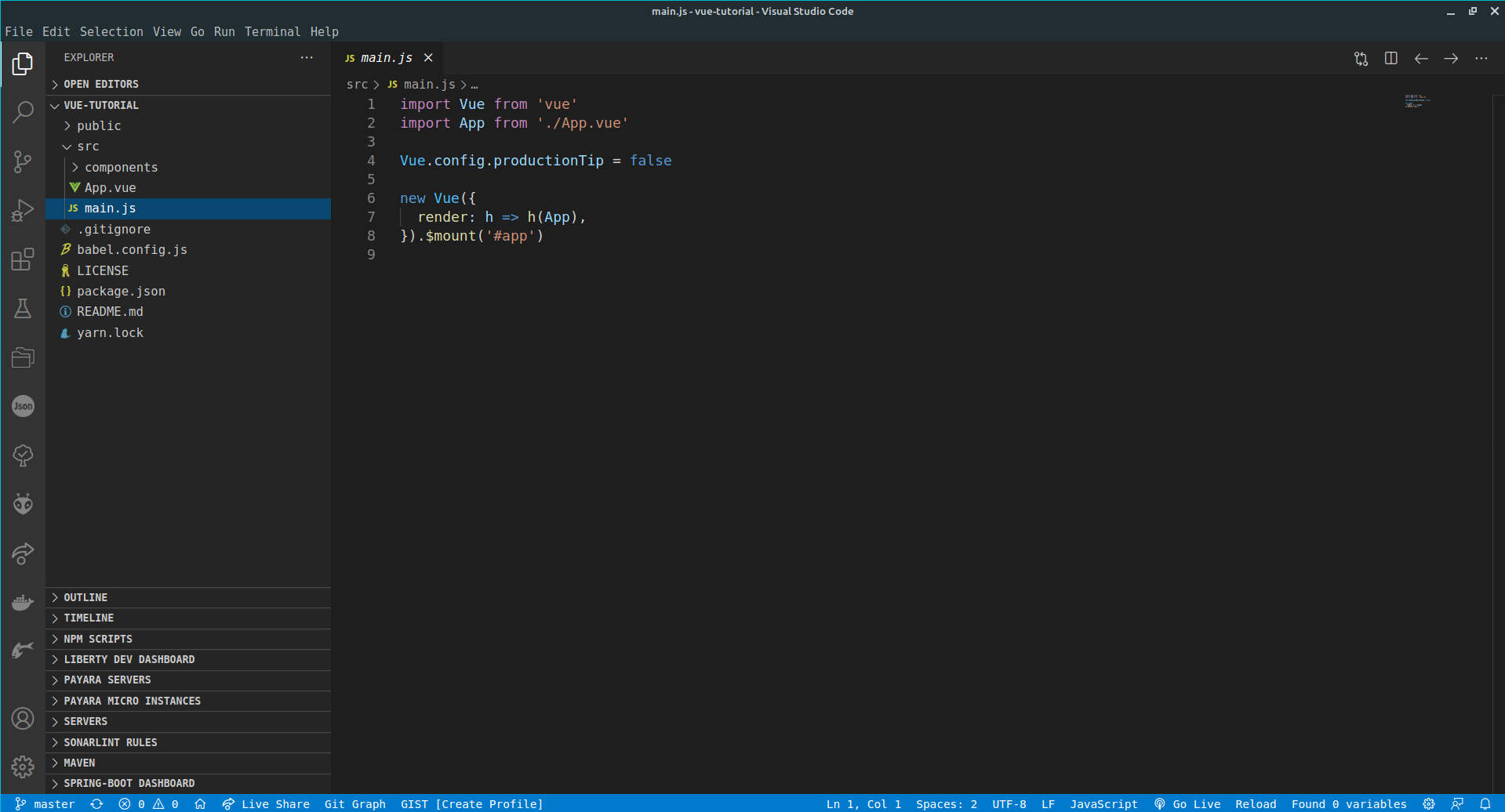This screenshot has width=1505, height=812.
Task: Open the Explorer view in activity bar
Action: click(x=23, y=63)
